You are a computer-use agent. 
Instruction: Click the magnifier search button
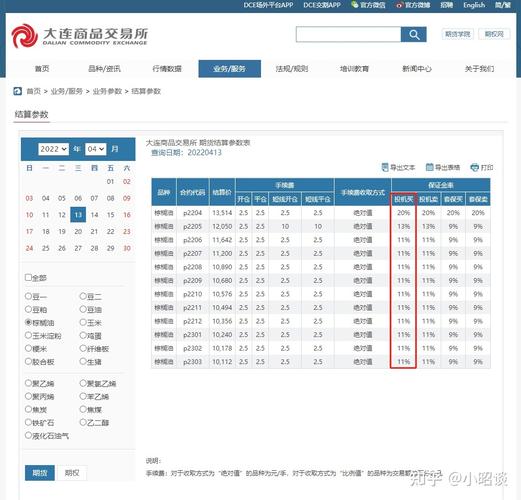click(414, 34)
